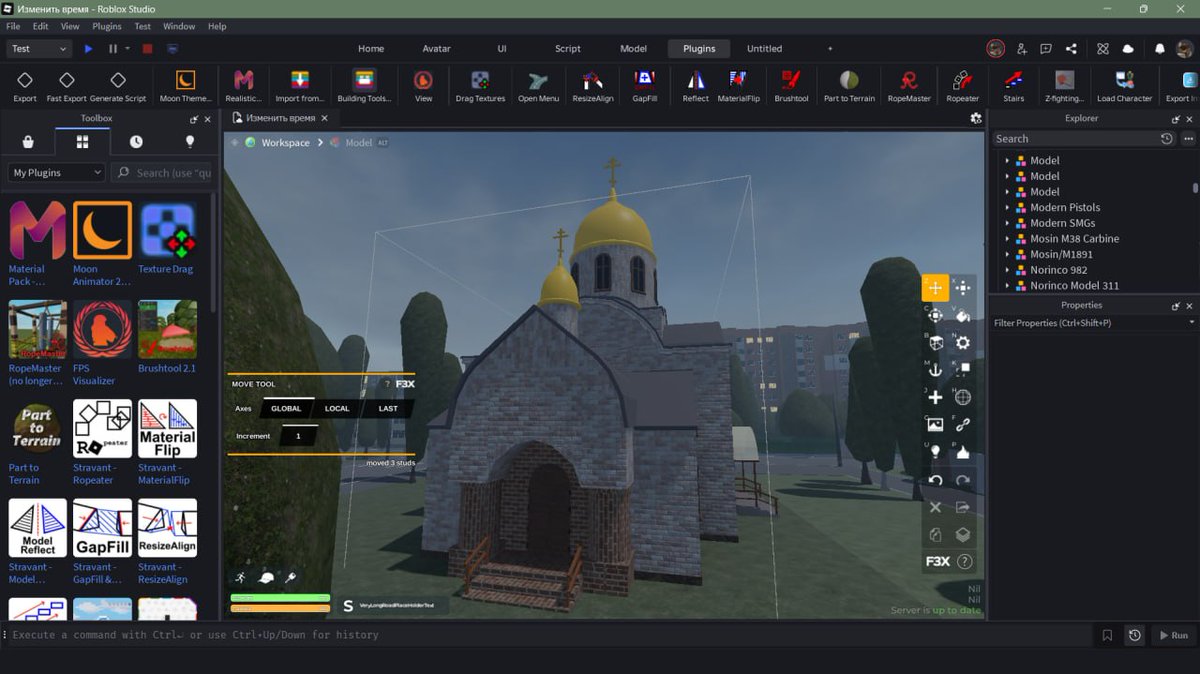Viewport: 1200px width, 674px height.
Task: Launch the Brushtool plugin
Action: 791,86
